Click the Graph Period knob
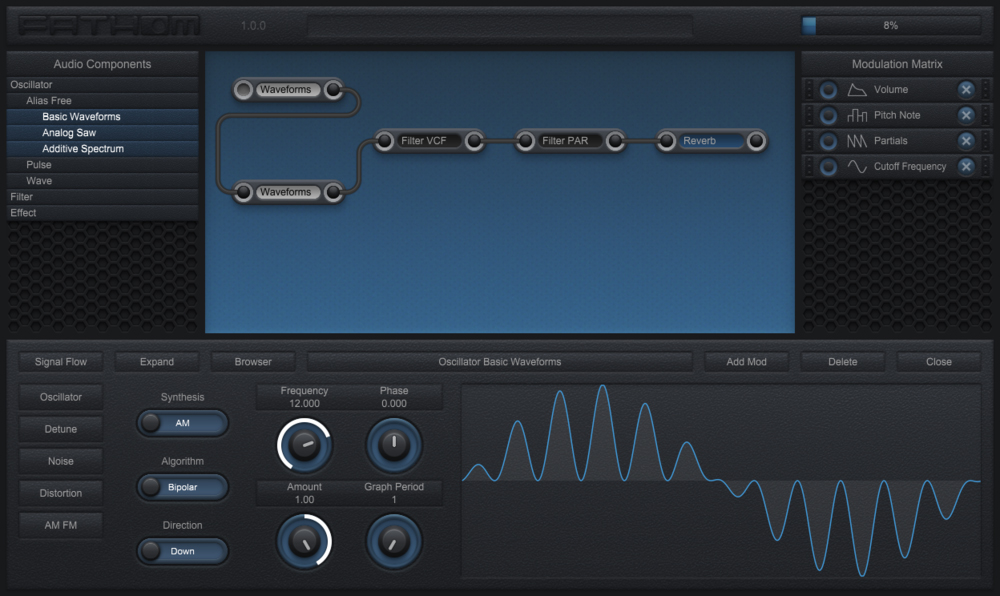This screenshot has height=596, width=1000. [393, 541]
